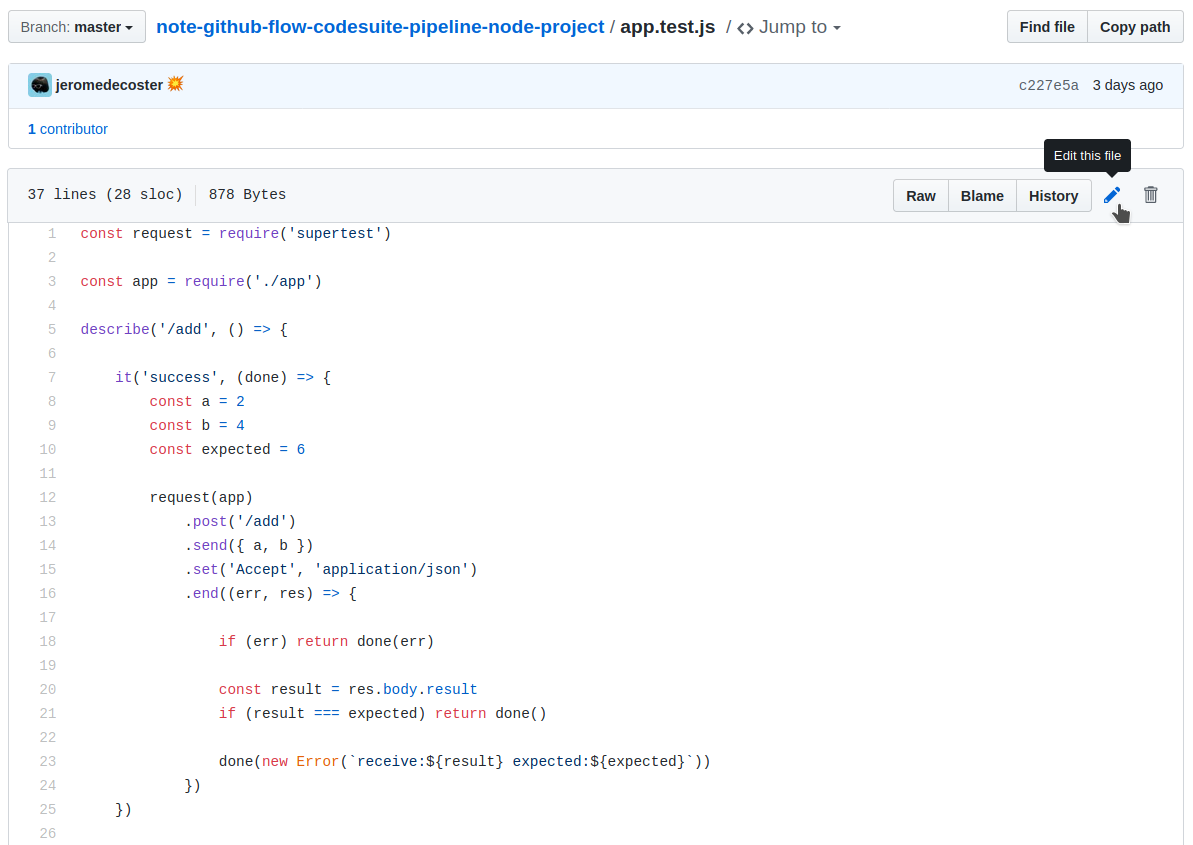Click the Copy path button
The height and width of the screenshot is (845, 1193).
(x=1134, y=27)
